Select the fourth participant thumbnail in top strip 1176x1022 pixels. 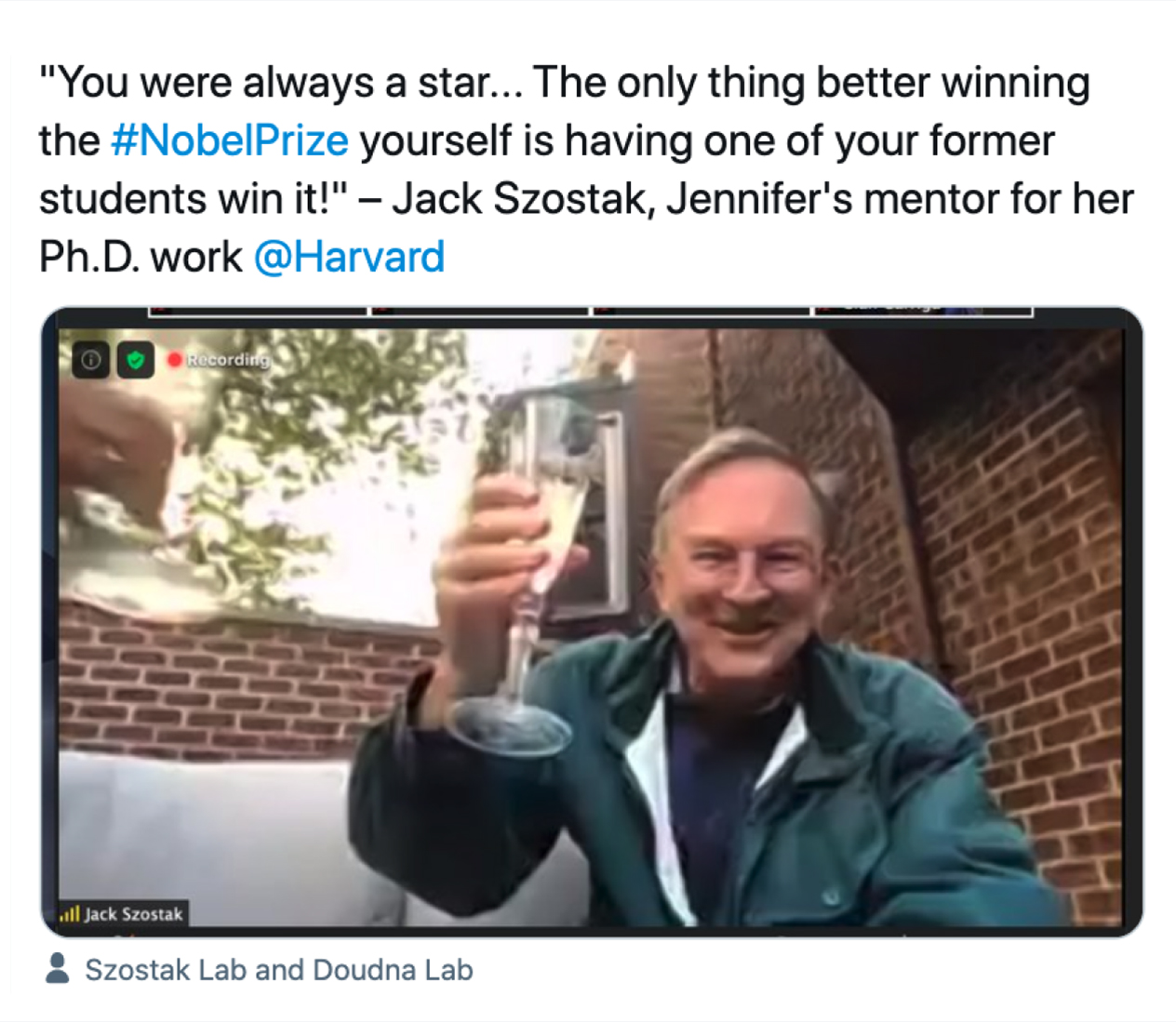coord(923,312)
